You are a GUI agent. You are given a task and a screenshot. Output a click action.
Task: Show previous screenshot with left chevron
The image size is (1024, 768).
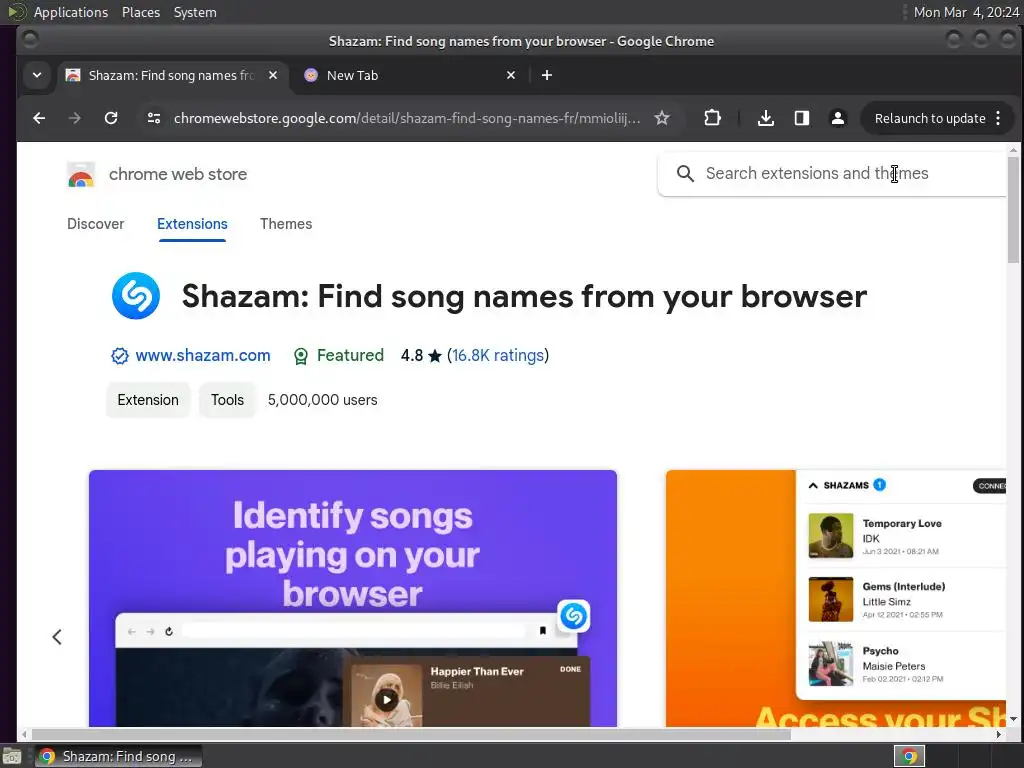point(57,637)
